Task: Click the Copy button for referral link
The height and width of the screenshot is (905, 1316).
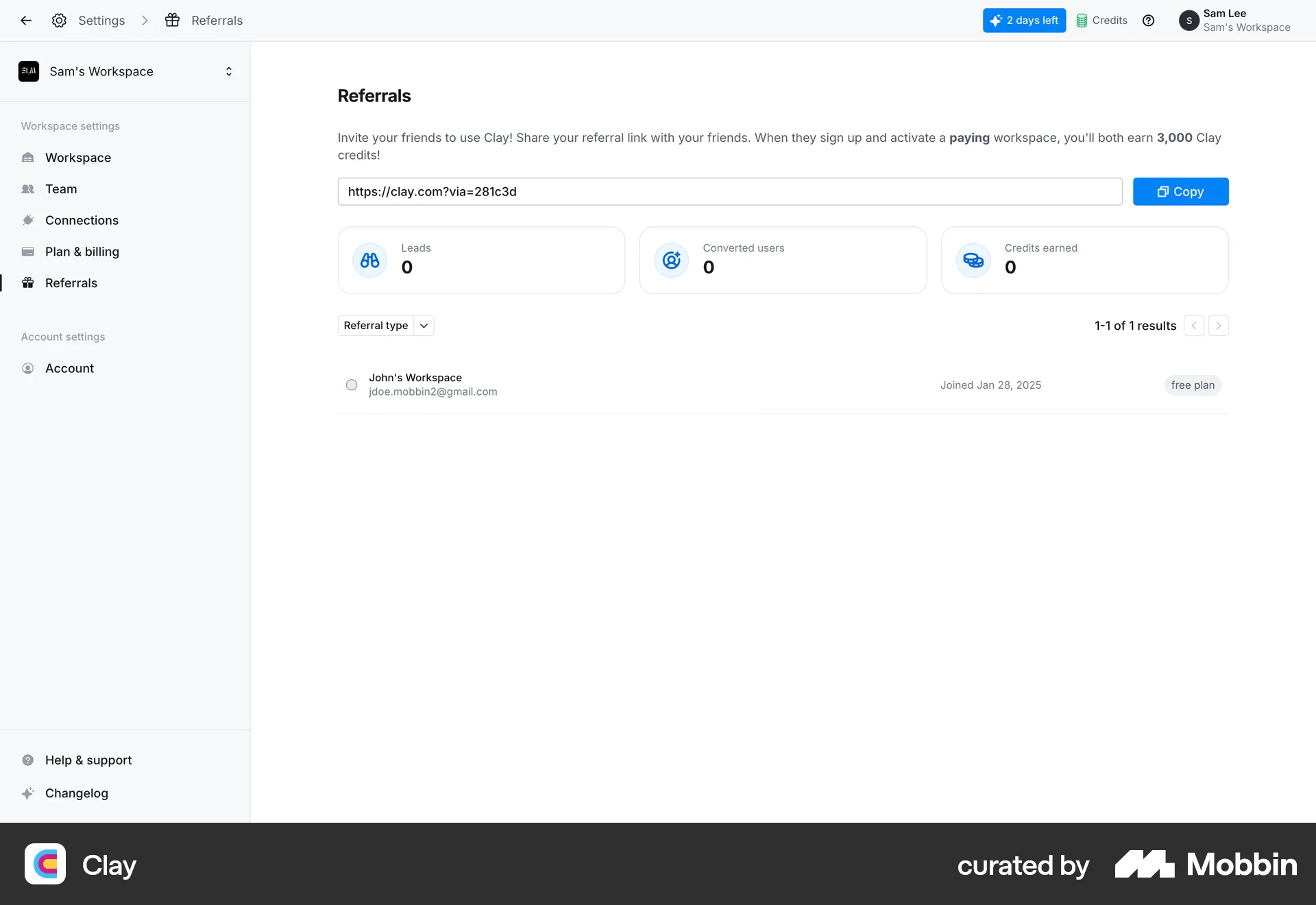Action: coord(1180,191)
